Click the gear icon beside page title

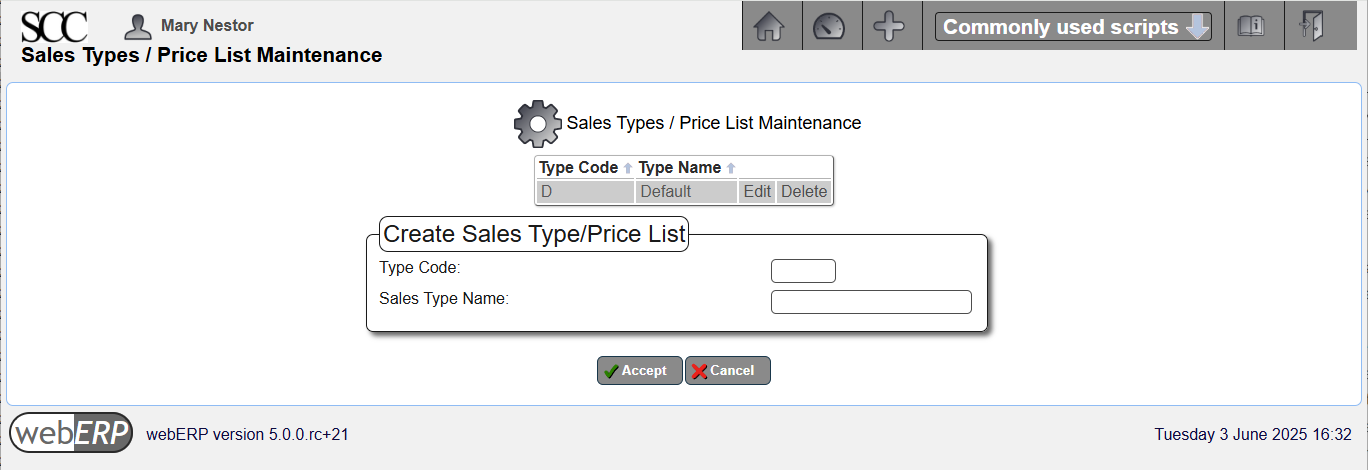pos(537,123)
